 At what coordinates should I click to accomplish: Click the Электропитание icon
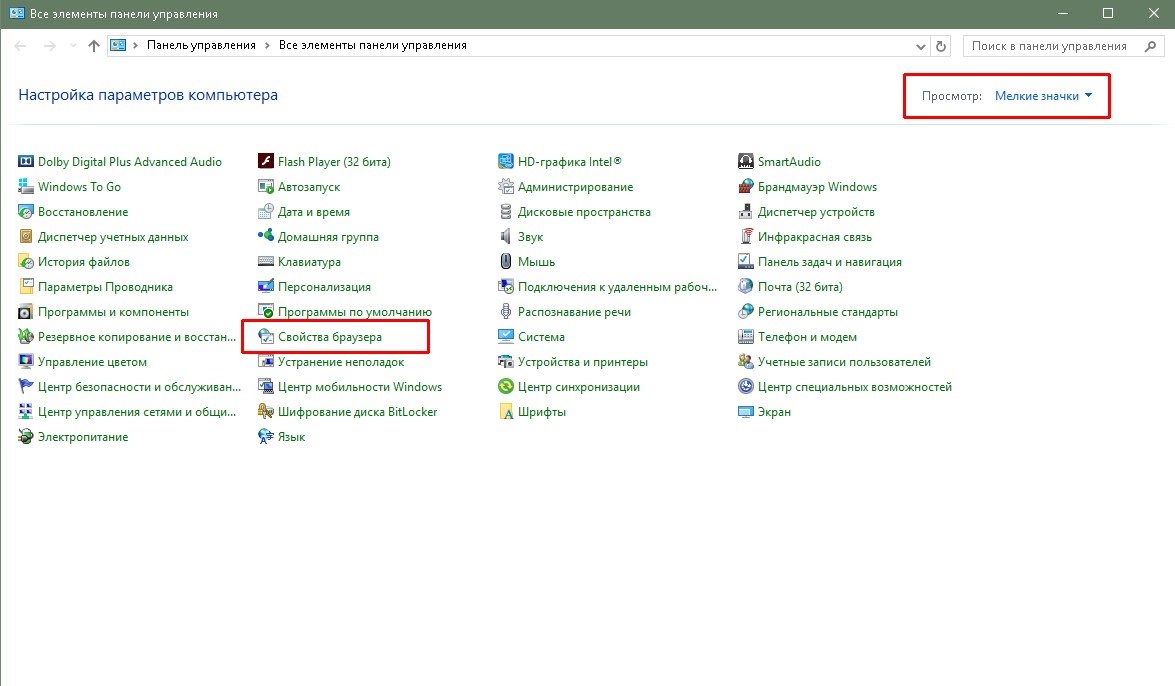[26, 437]
